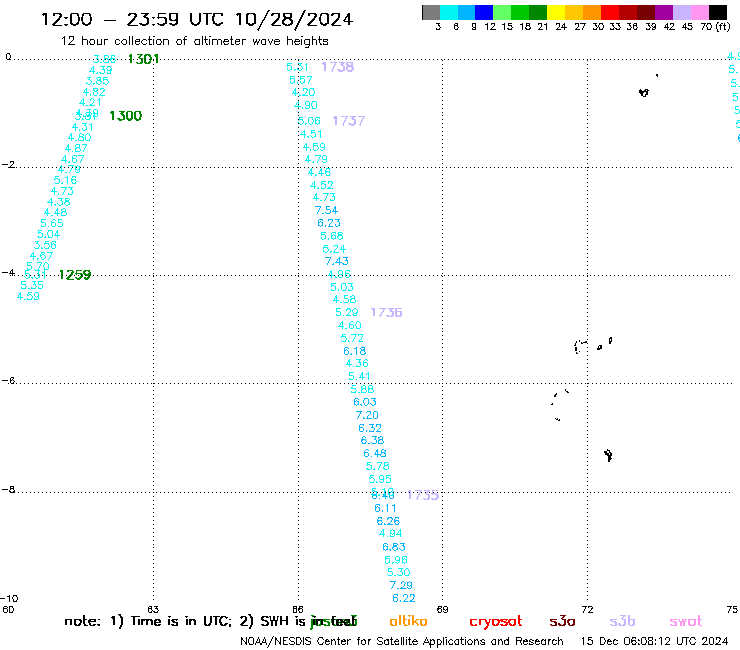Screen dimensions: 740x650
Task: Click the 1736 time stamp label
Action: [x=386, y=312]
